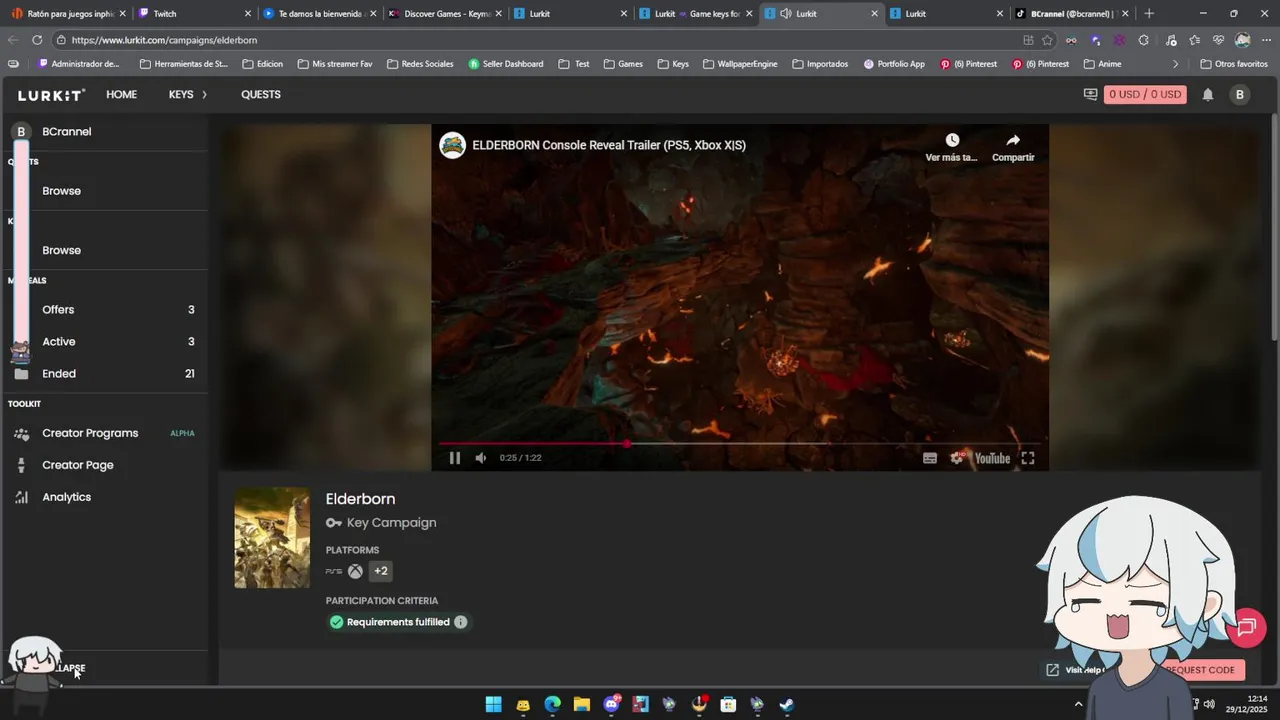Click the Lurkit logo

(x=51, y=95)
